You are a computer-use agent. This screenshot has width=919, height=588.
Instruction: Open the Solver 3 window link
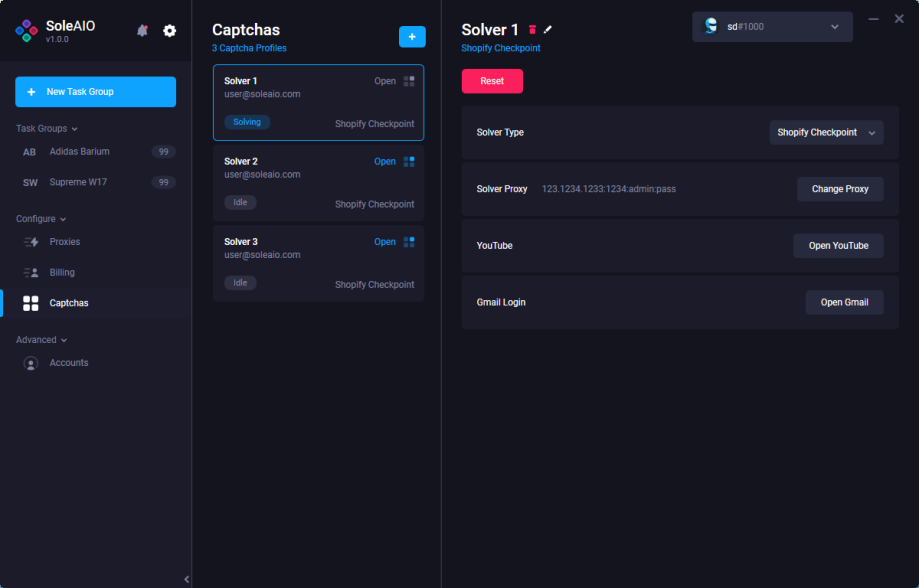click(x=385, y=242)
